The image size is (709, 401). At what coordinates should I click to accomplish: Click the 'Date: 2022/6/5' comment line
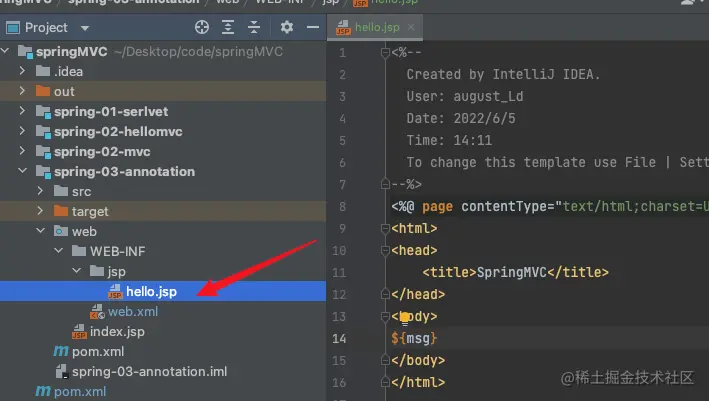pos(461,118)
